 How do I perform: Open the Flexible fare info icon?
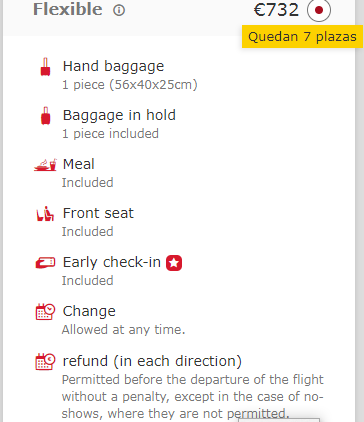(x=119, y=10)
